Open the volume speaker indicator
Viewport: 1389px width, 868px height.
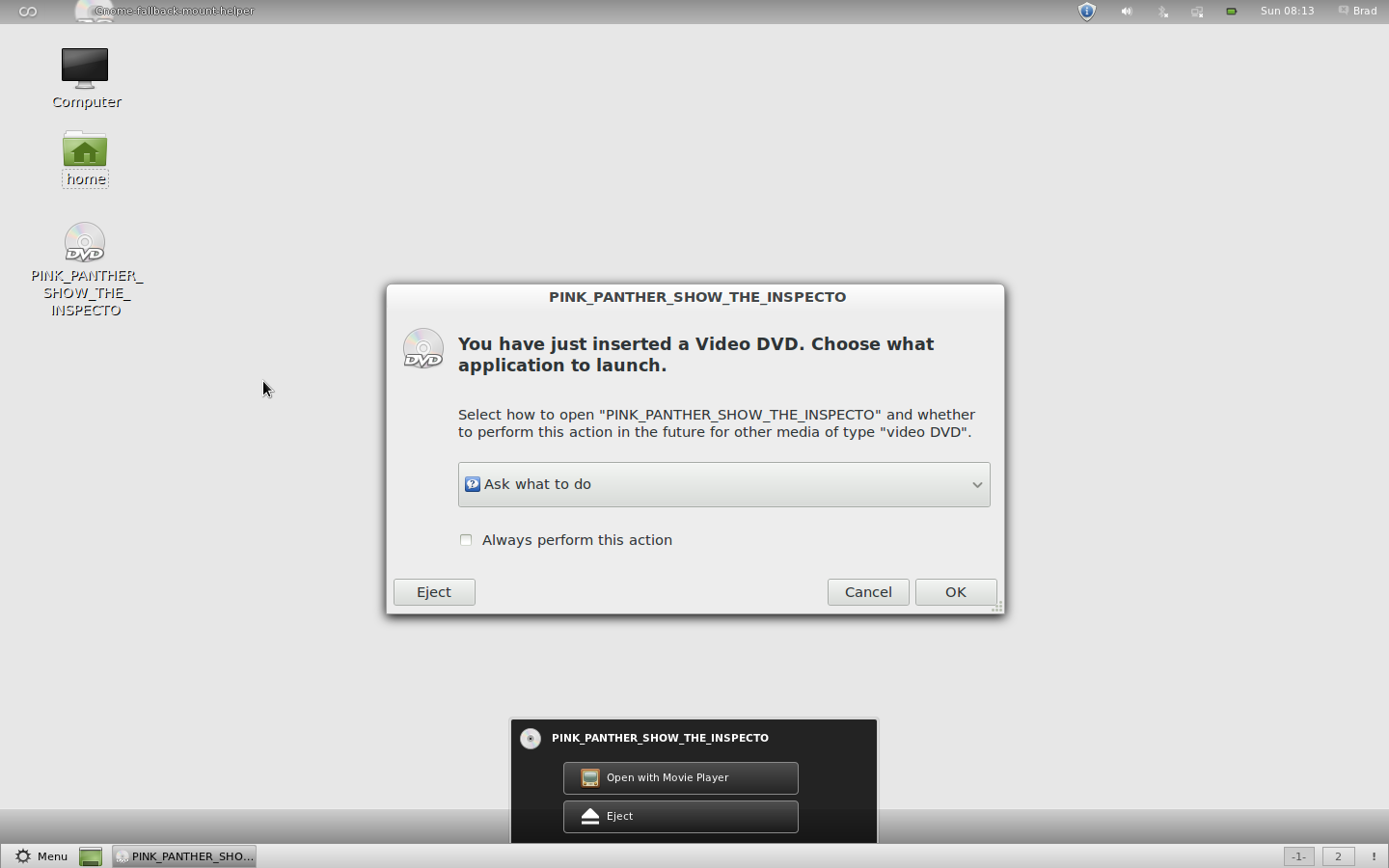click(1126, 12)
